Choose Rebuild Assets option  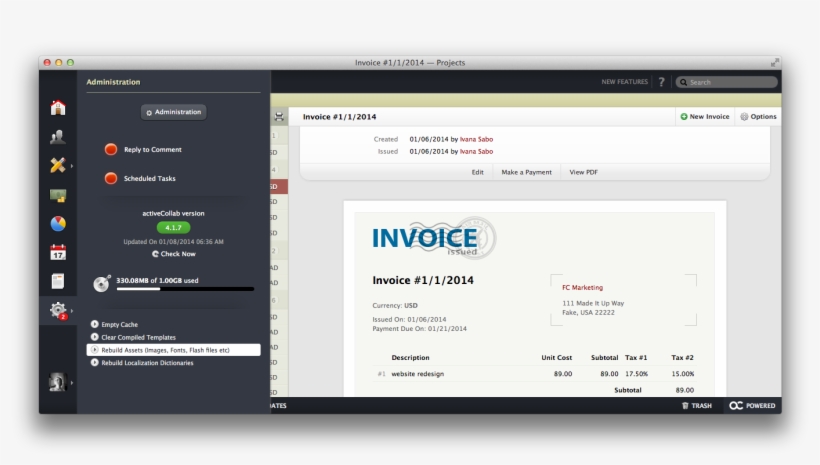[165, 350]
